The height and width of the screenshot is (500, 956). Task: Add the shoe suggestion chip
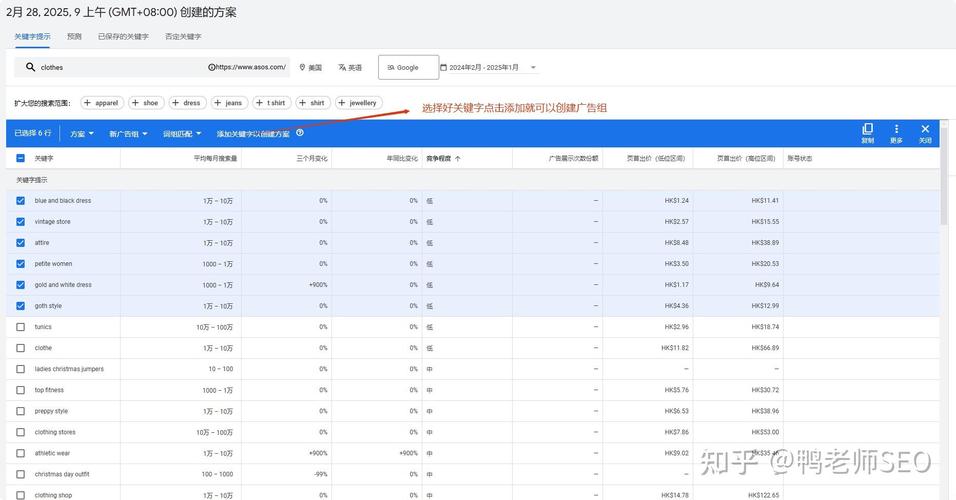point(146,103)
